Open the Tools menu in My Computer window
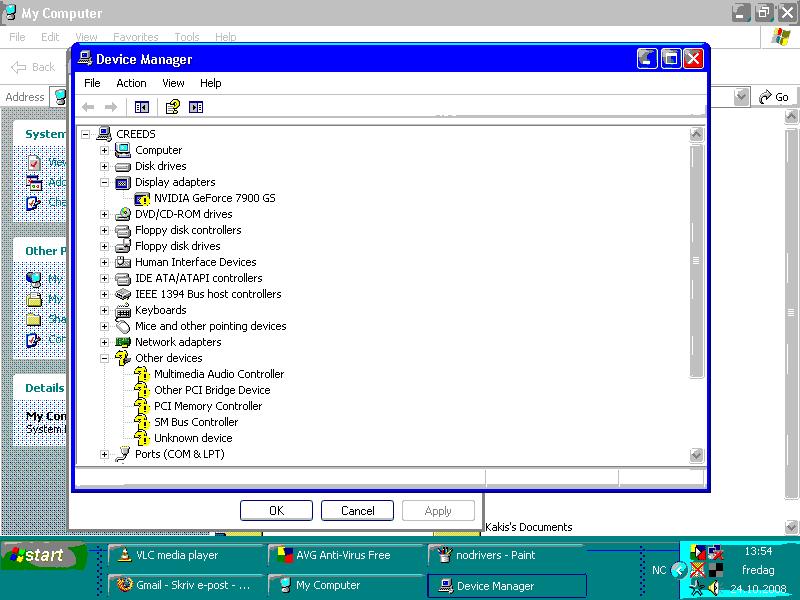This screenshot has width=800, height=600. (187, 37)
